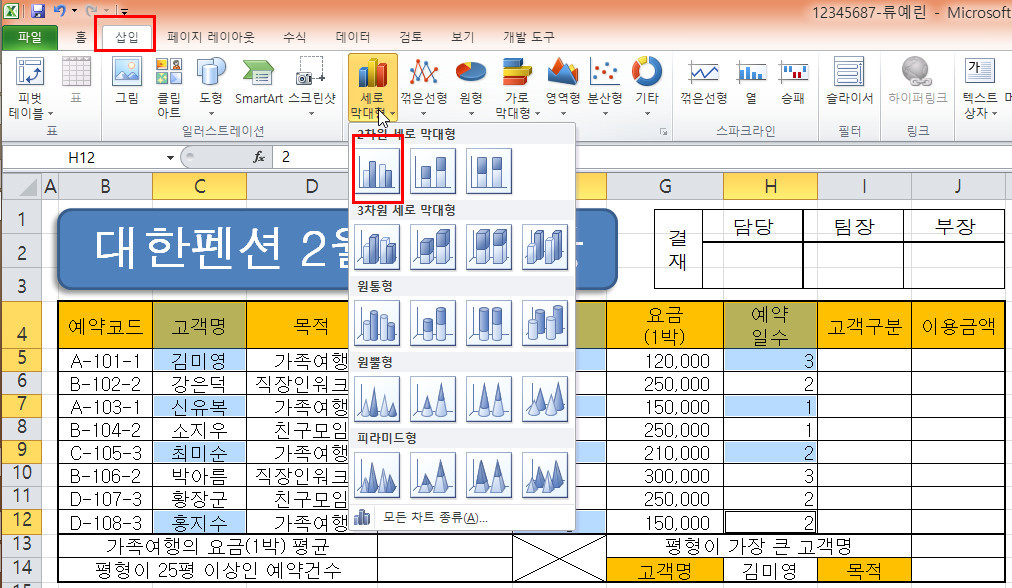The image size is (1012, 588).
Task: Switch to the 검토 (Review) tab
Action: (x=411, y=37)
